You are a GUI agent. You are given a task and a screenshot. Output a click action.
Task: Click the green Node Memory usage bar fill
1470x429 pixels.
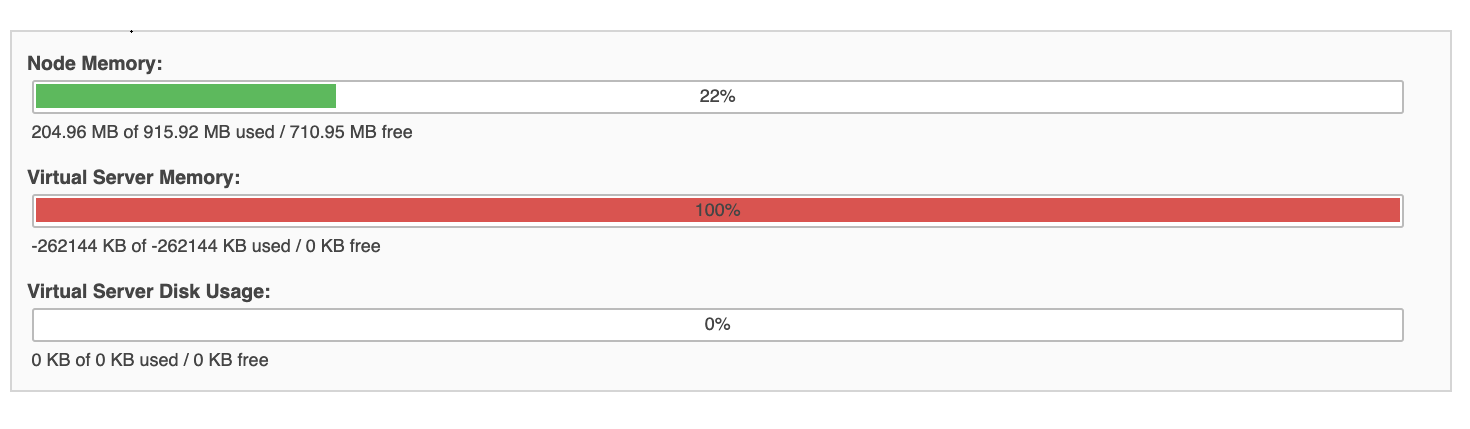tap(186, 97)
